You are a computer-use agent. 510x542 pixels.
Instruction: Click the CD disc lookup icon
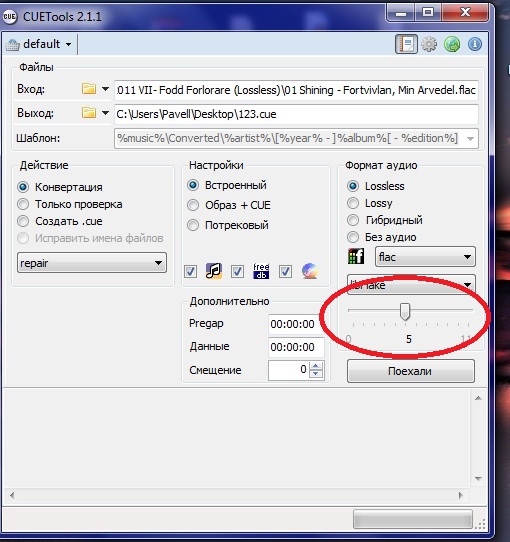tap(309, 271)
